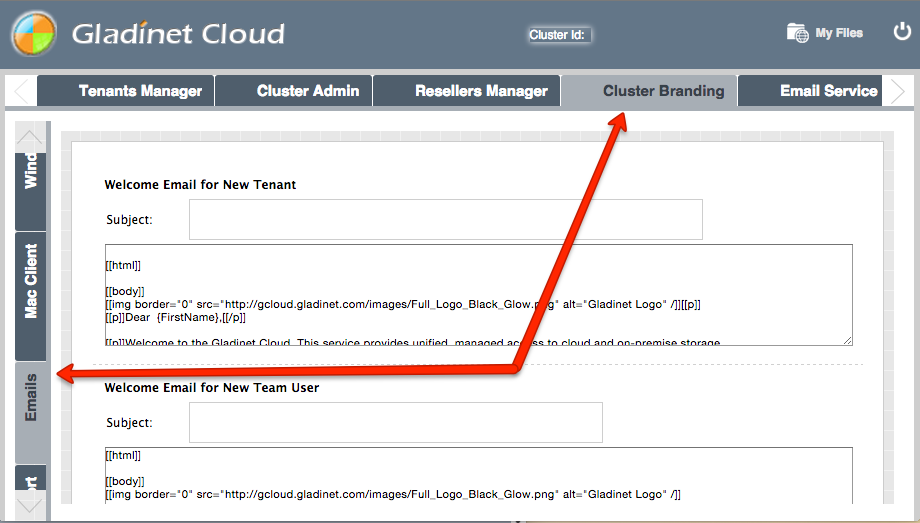The height and width of the screenshot is (523, 920).
Task: Go to the Email Service tab
Action: point(810,91)
